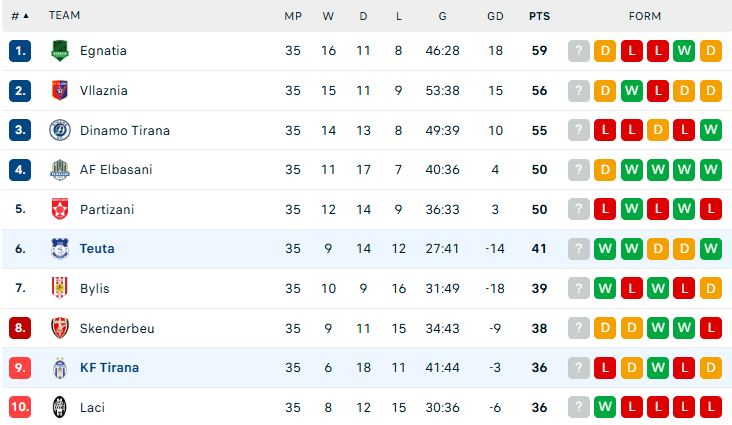Click Laci's green W form badge

[605, 407]
